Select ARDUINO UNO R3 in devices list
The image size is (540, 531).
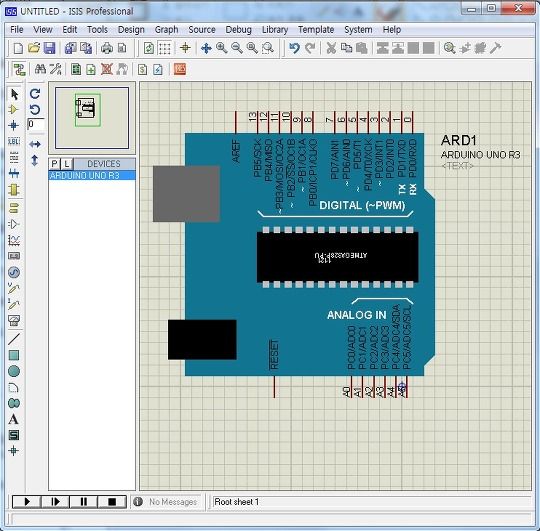(x=92, y=175)
